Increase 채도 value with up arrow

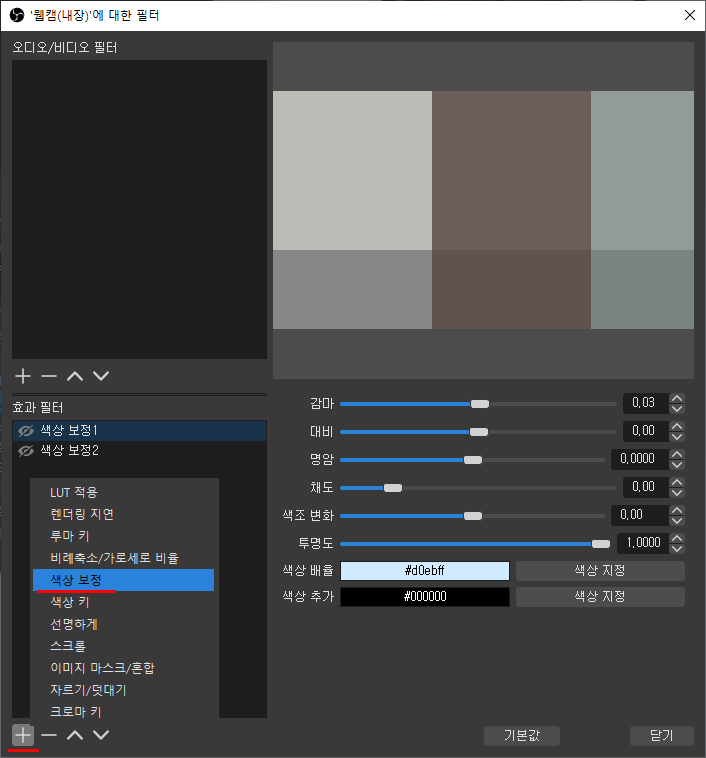click(x=677, y=482)
